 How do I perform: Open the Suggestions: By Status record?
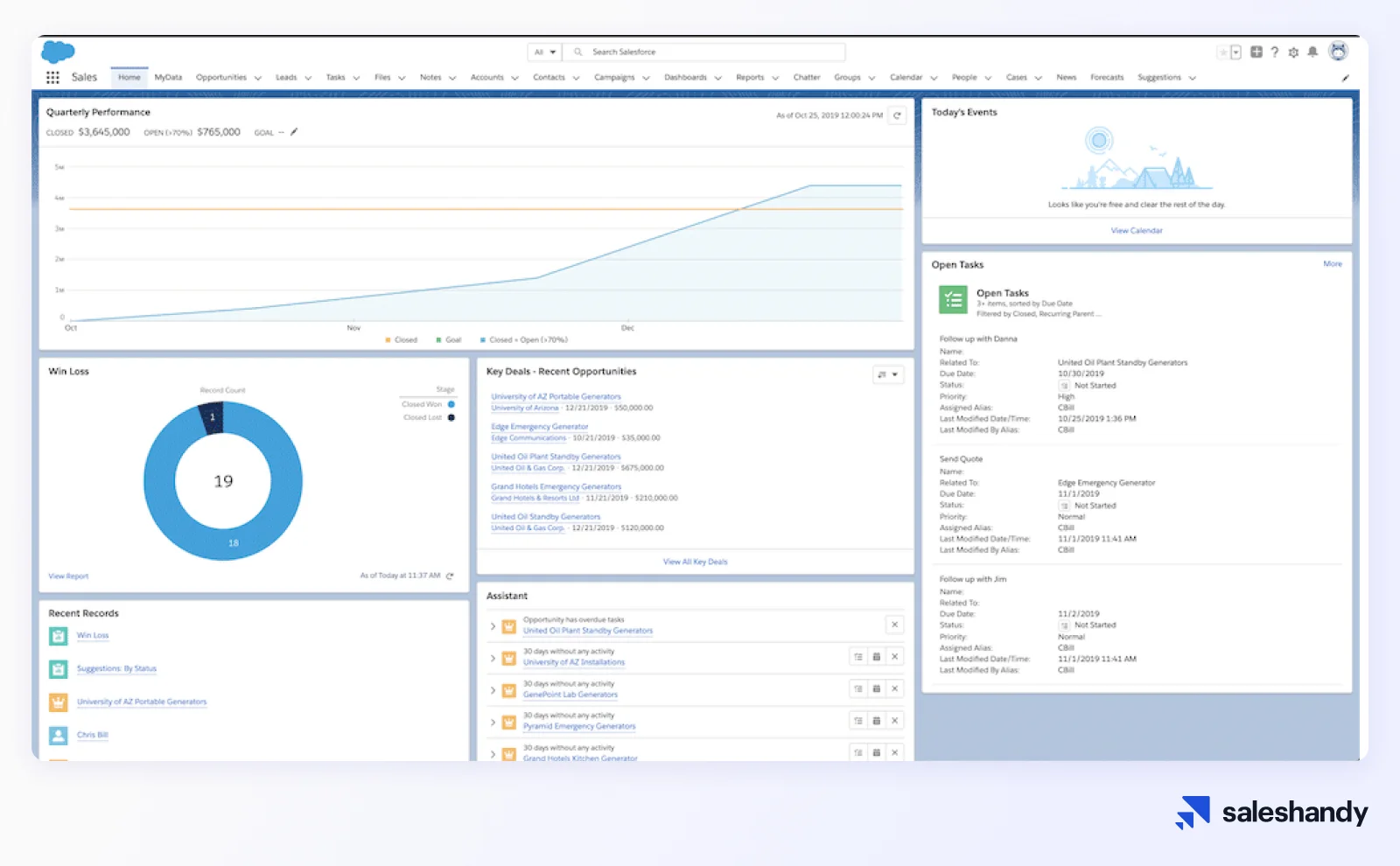(x=116, y=669)
